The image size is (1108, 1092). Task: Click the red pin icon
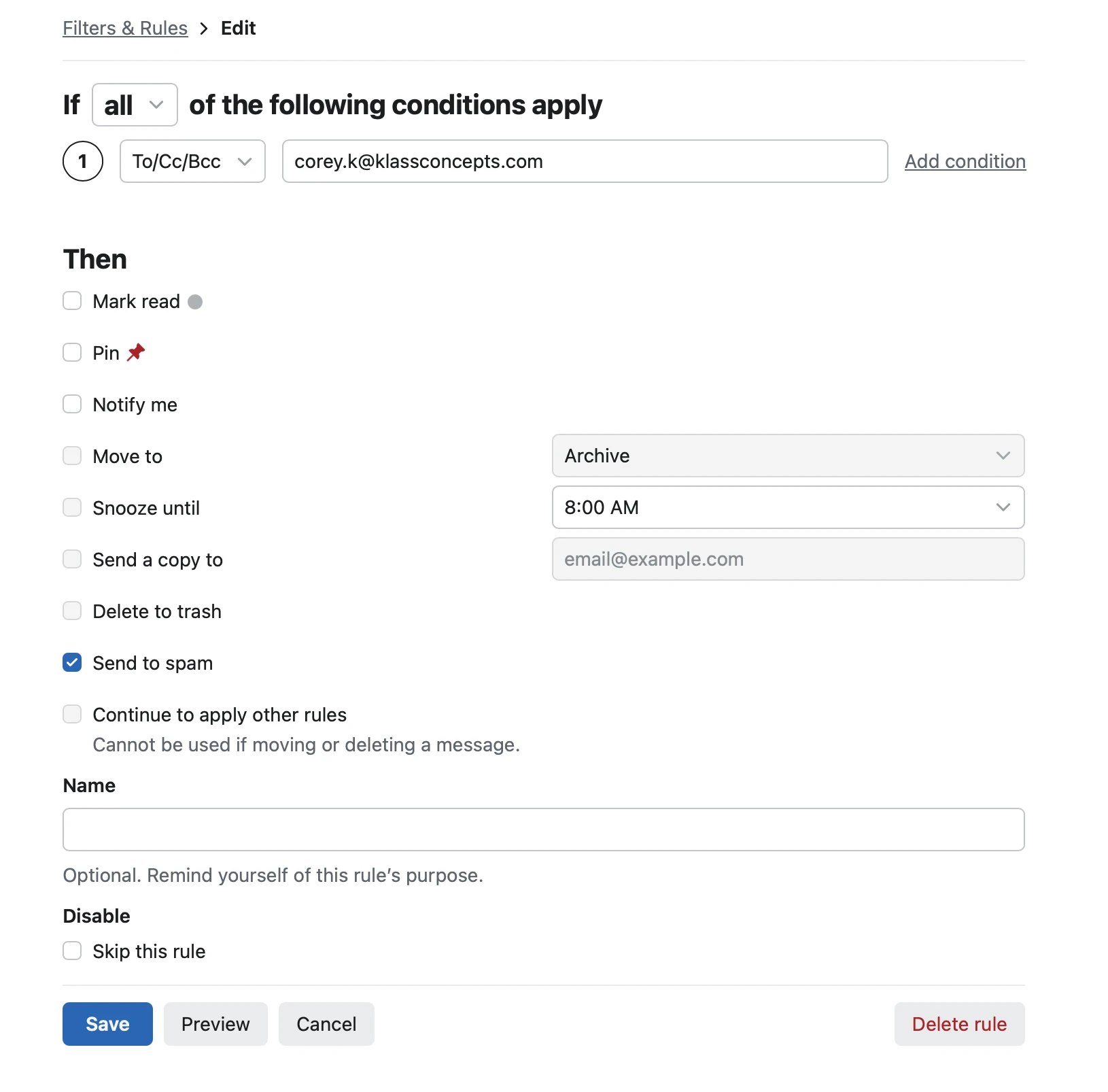click(x=136, y=352)
